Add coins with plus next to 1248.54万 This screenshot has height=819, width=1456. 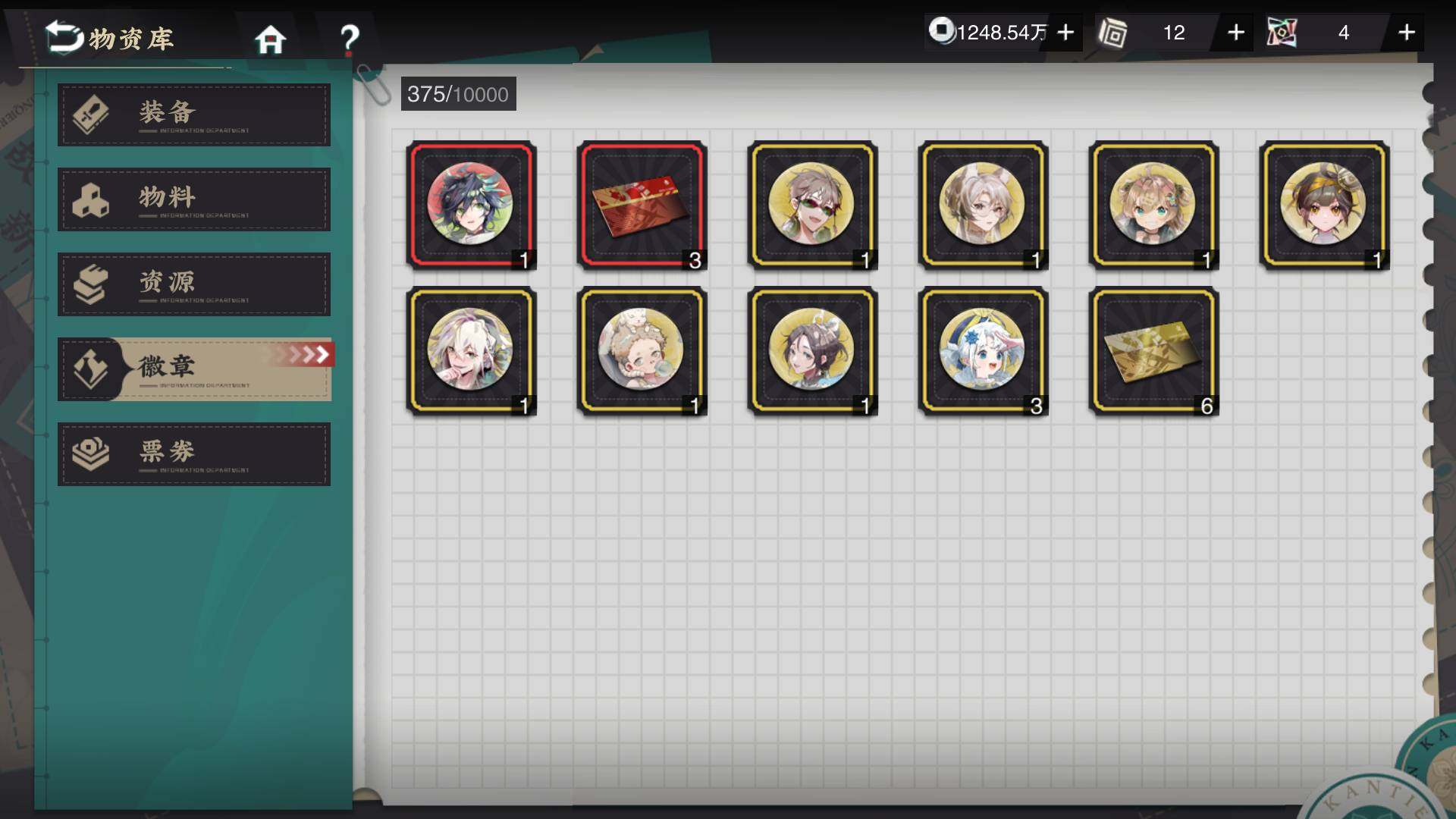tap(1065, 33)
